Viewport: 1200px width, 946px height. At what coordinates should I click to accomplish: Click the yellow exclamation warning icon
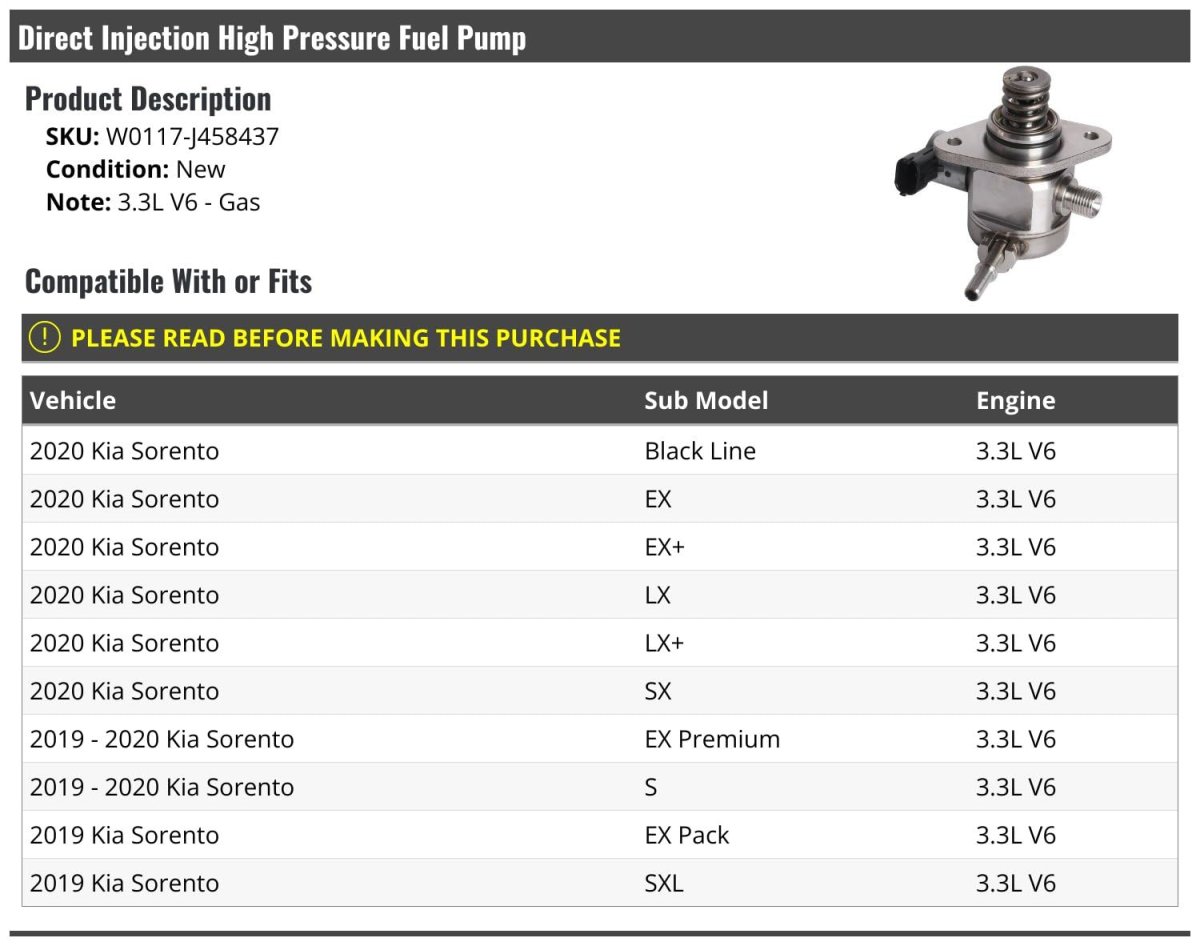tap(45, 338)
